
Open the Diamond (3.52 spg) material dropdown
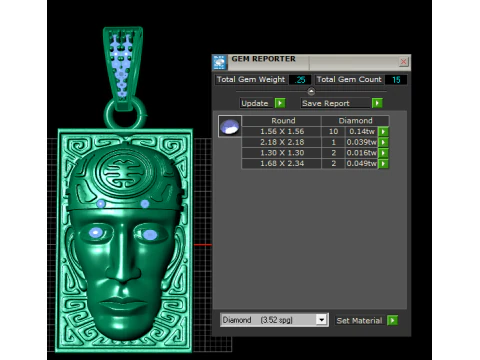pos(321,320)
